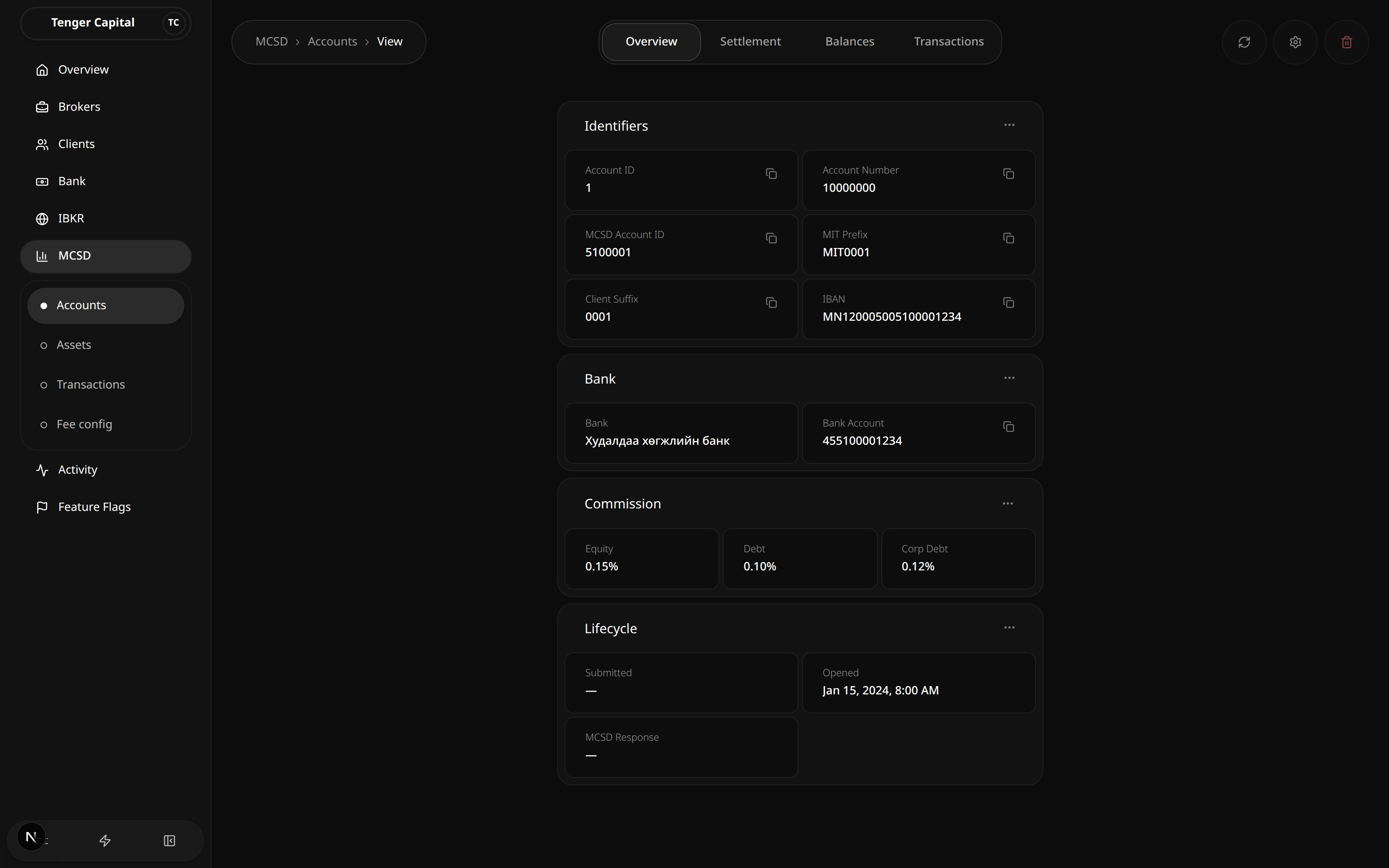
Task: Open the Tenger Capital organization switcher
Action: [x=105, y=23]
